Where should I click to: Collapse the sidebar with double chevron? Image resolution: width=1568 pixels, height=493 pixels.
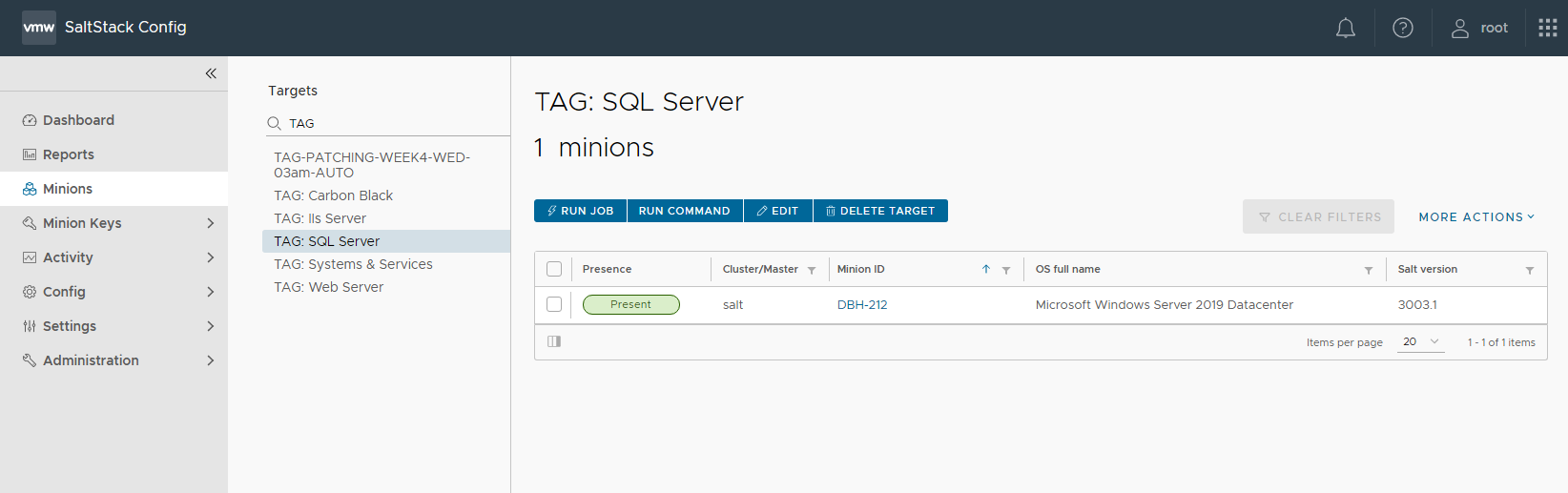click(x=211, y=73)
